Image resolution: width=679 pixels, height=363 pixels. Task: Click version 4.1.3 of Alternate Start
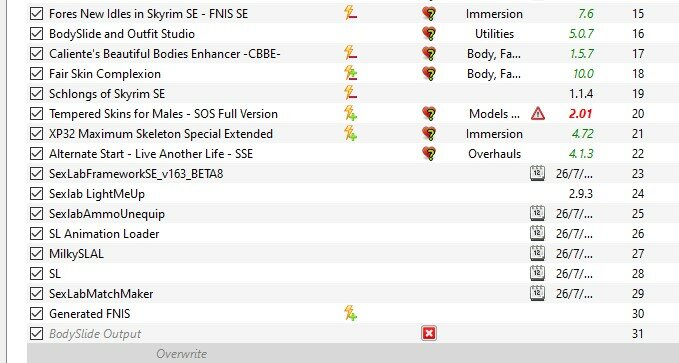[581, 154]
